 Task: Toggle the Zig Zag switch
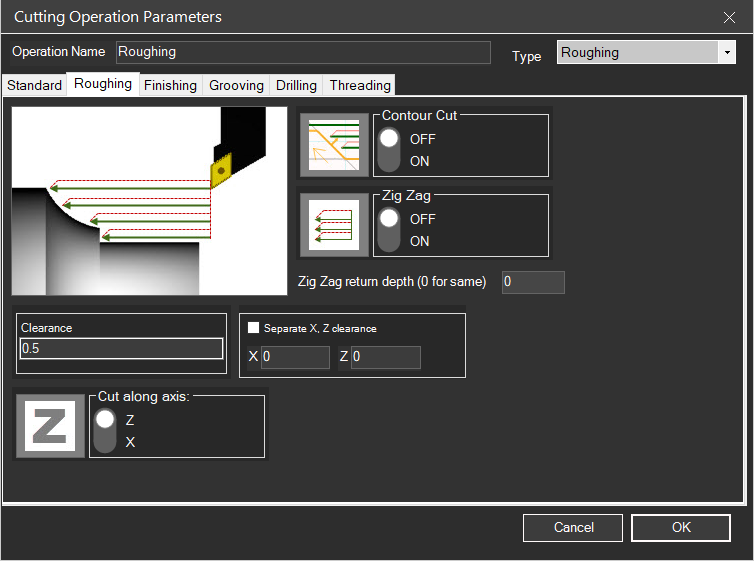click(x=389, y=229)
